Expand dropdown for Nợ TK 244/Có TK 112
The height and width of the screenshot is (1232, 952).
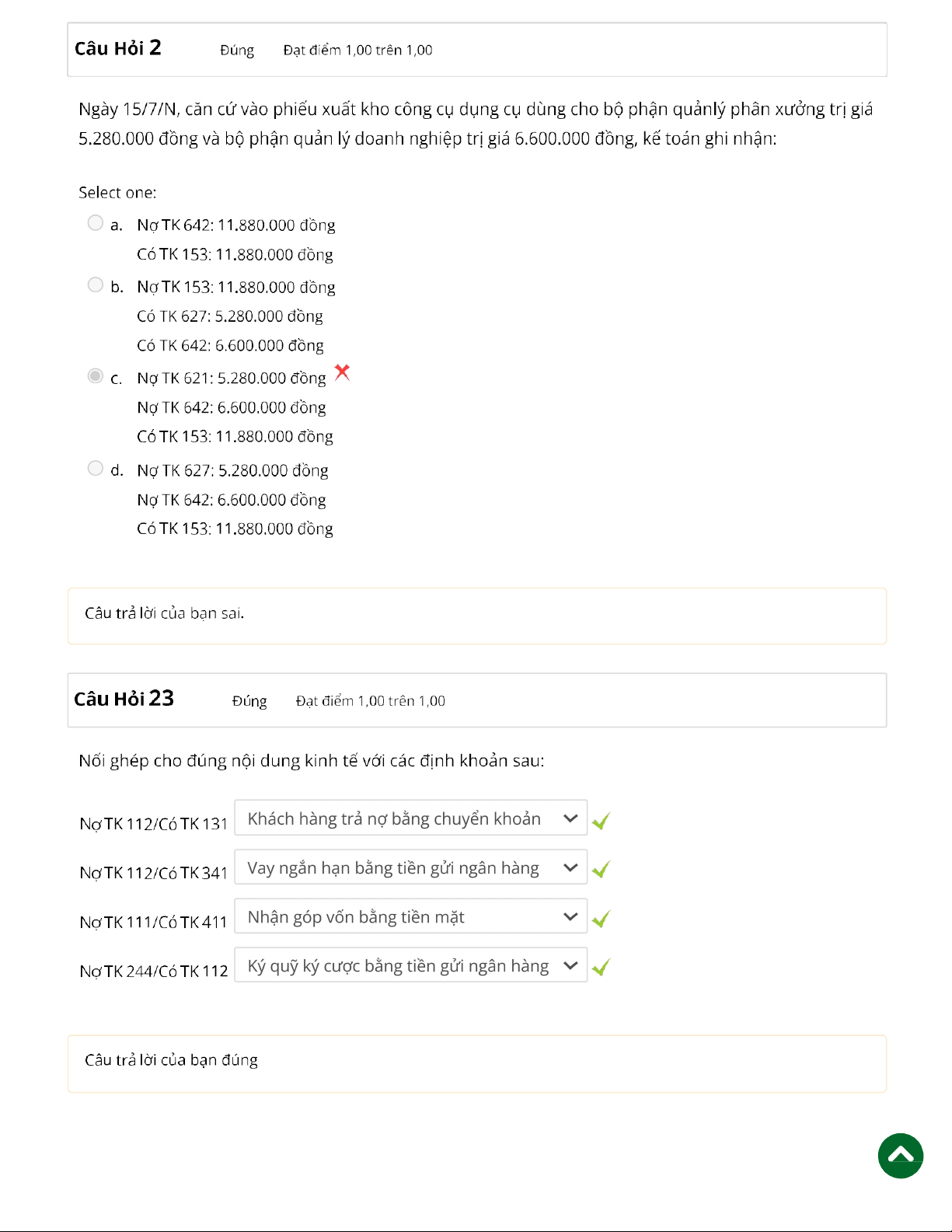click(410, 965)
